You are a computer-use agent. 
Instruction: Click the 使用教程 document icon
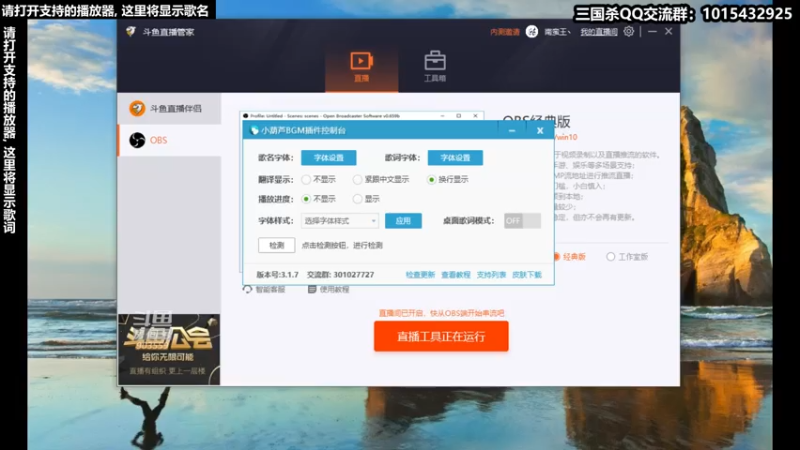point(312,289)
